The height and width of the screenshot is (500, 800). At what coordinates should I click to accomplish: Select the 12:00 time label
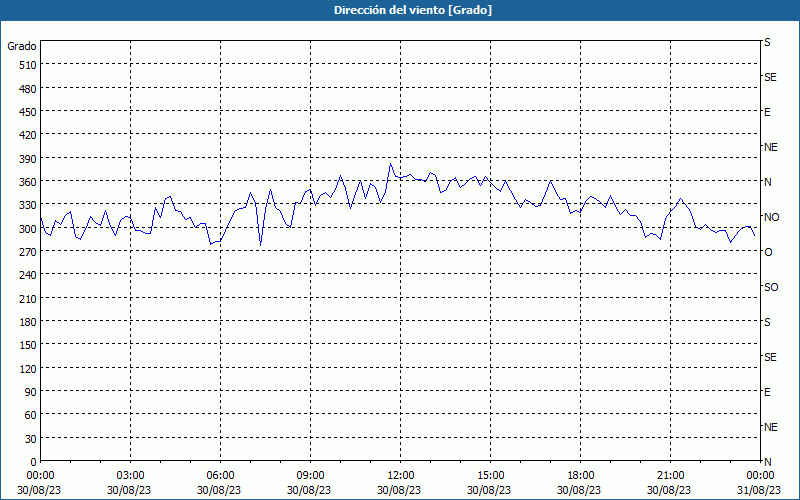[401, 476]
